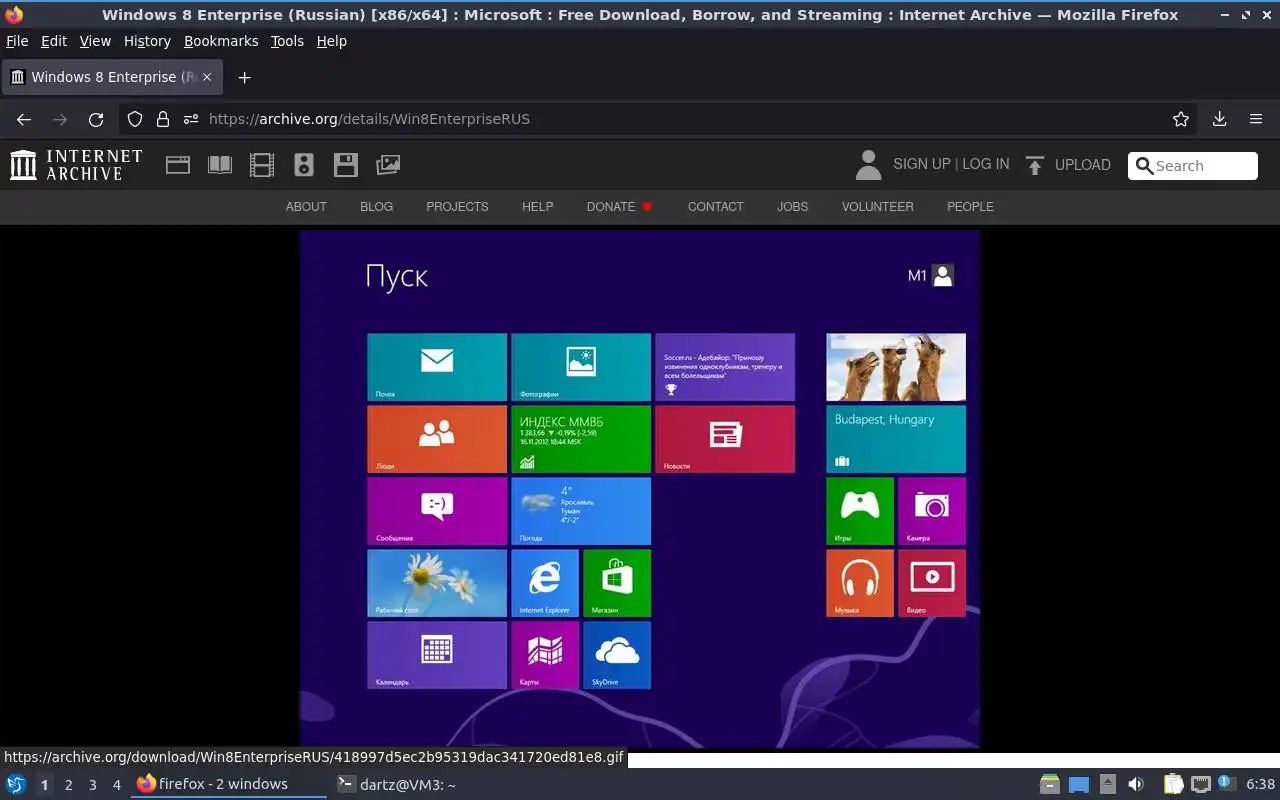
Task: Open the volume control in system tray
Action: pos(1136,784)
